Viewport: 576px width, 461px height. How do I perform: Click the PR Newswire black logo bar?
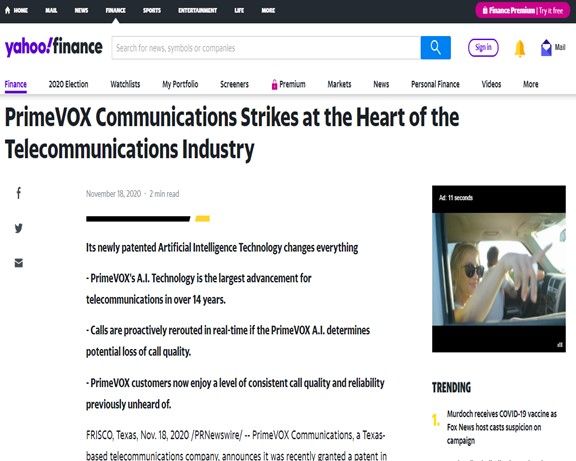click(x=138, y=219)
